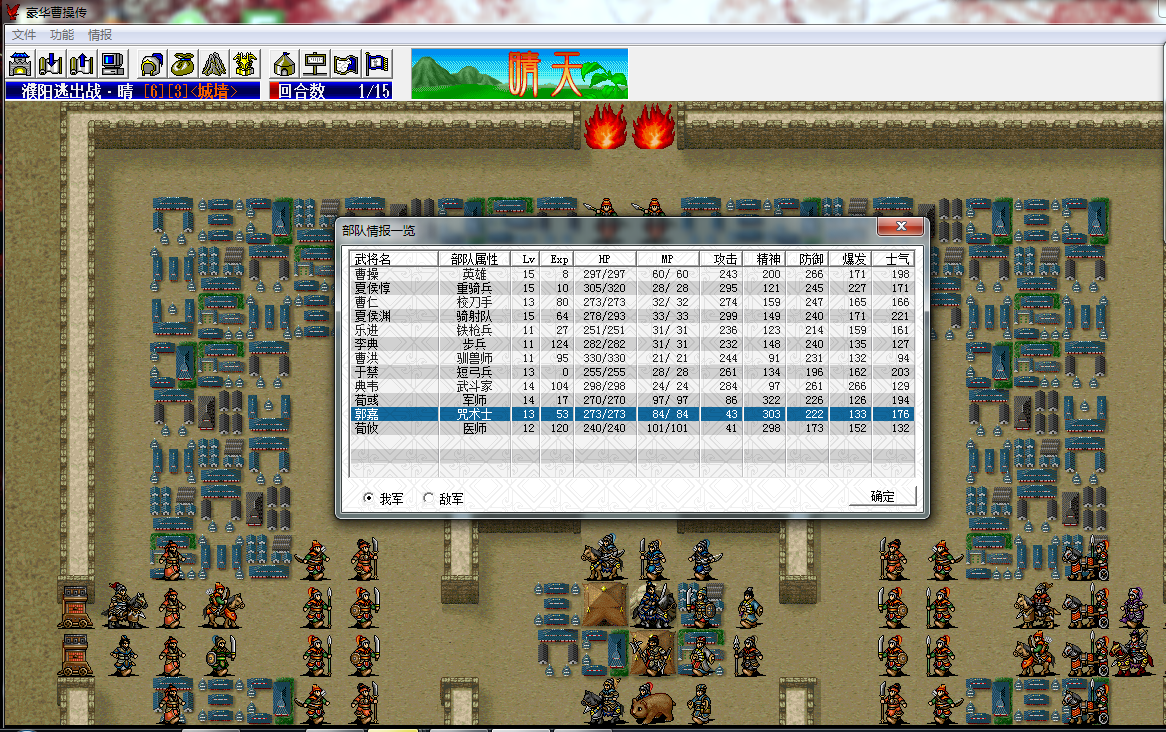Screen dimensions: 1166x732
Task: Click the 确定 button
Action: coord(883,496)
